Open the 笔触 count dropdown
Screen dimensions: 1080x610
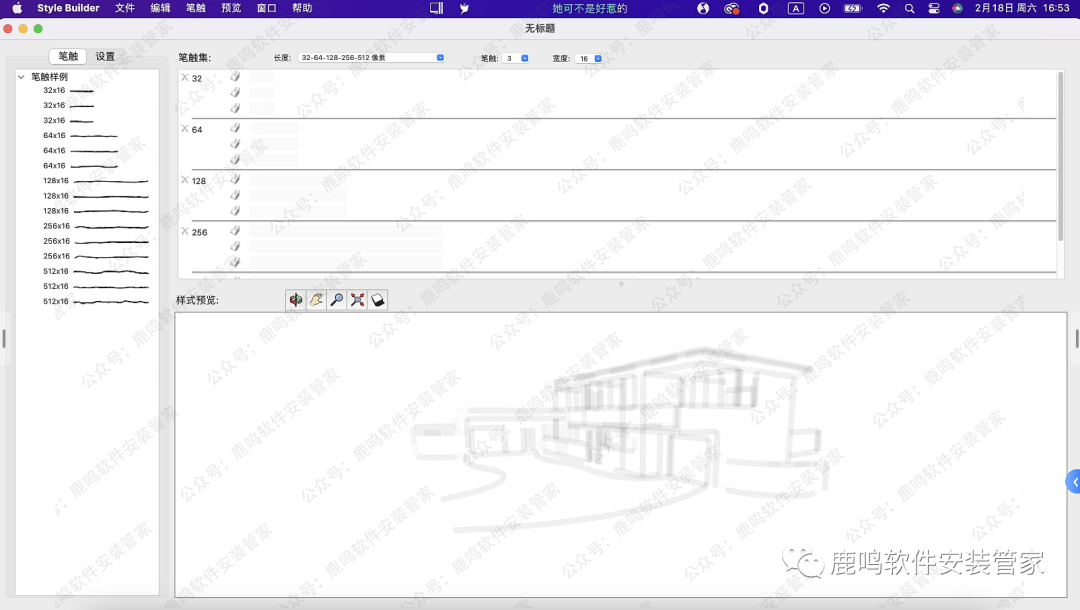(x=517, y=58)
